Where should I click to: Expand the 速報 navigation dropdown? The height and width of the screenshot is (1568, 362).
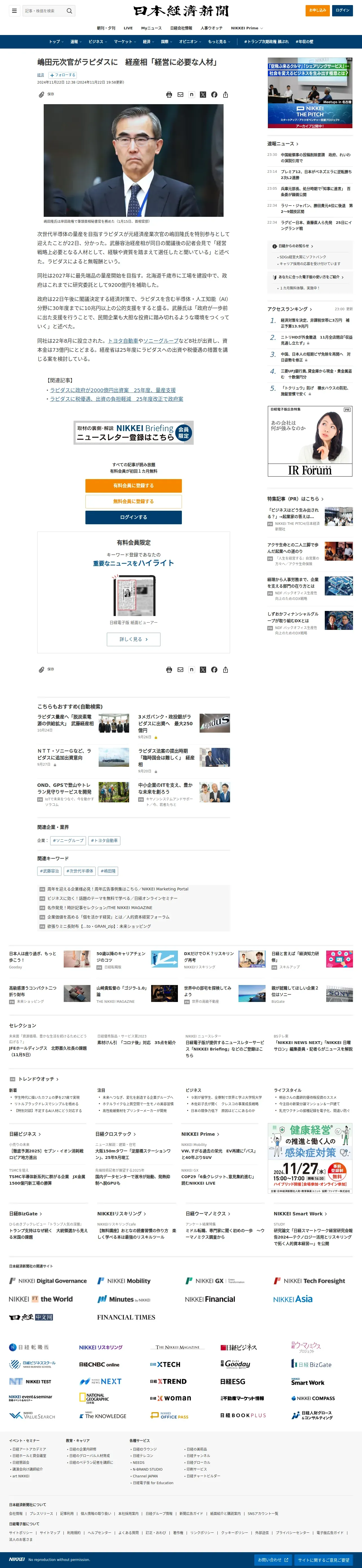click(76, 42)
